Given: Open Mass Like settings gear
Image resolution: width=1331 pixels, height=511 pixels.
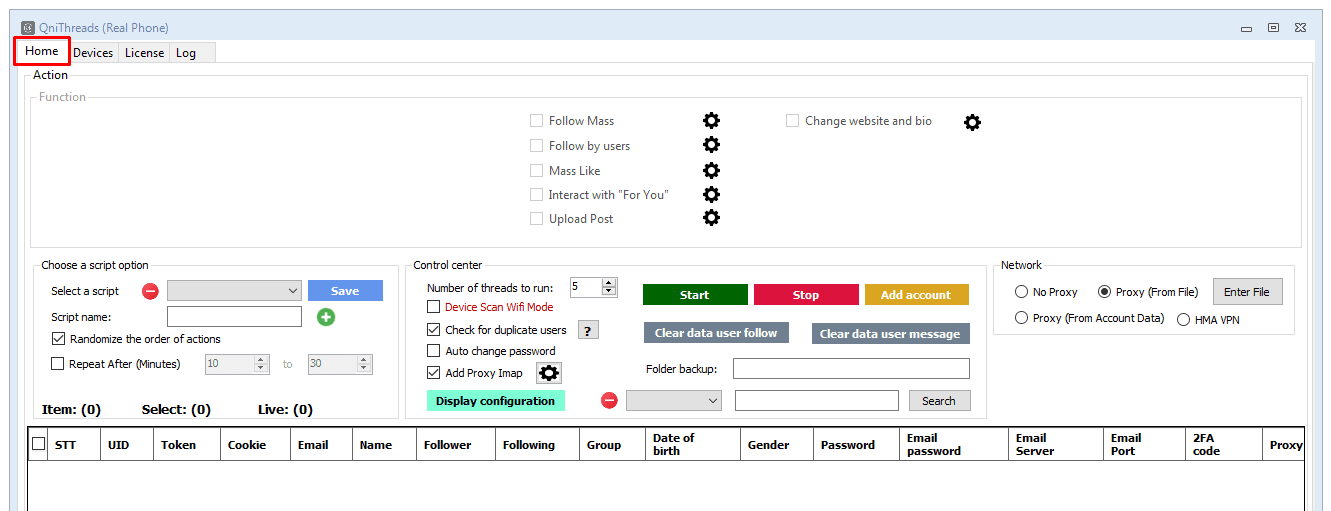Looking at the screenshot, I should (711, 171).
